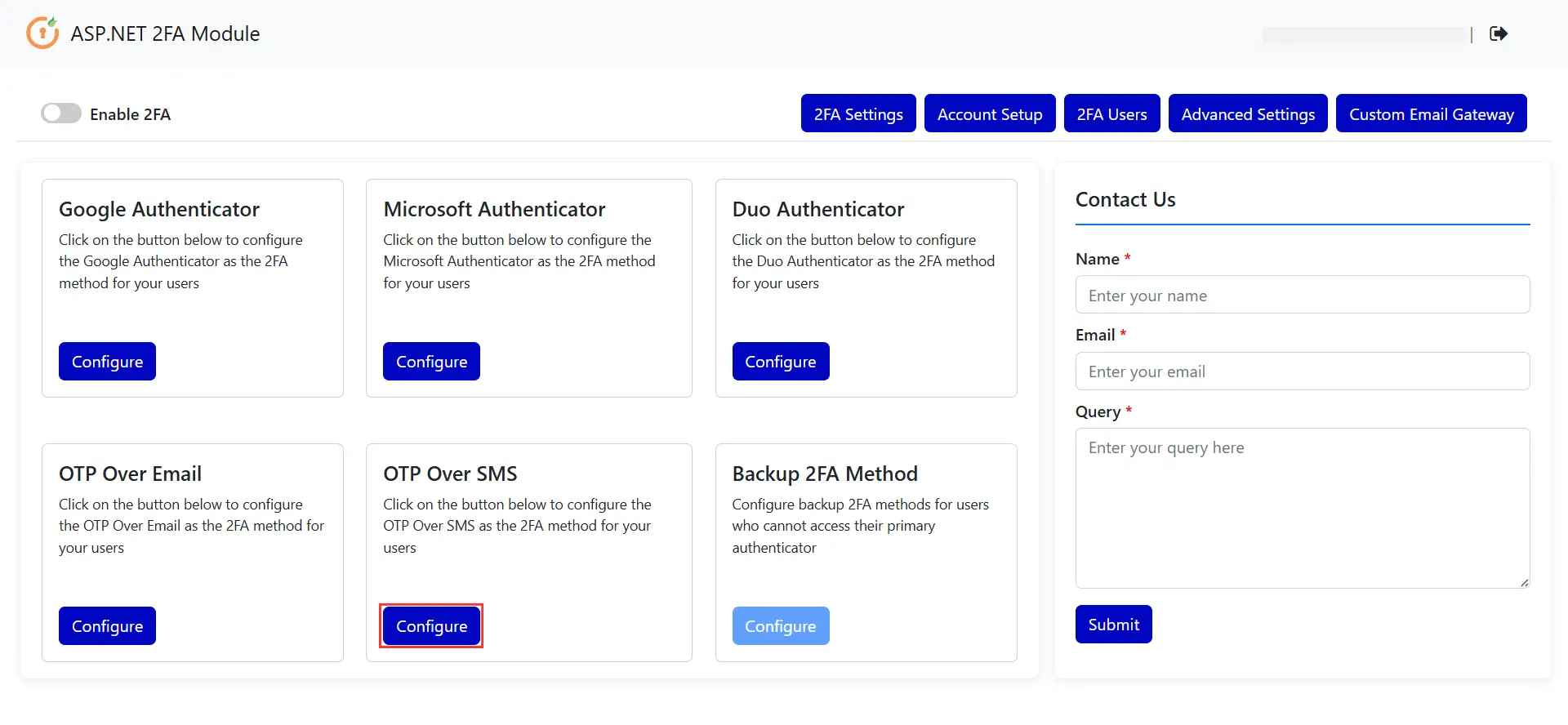This screenshot has width=1568, height=725.
Task: Configure Duo Authenticator method
Action: pos(781,362)
